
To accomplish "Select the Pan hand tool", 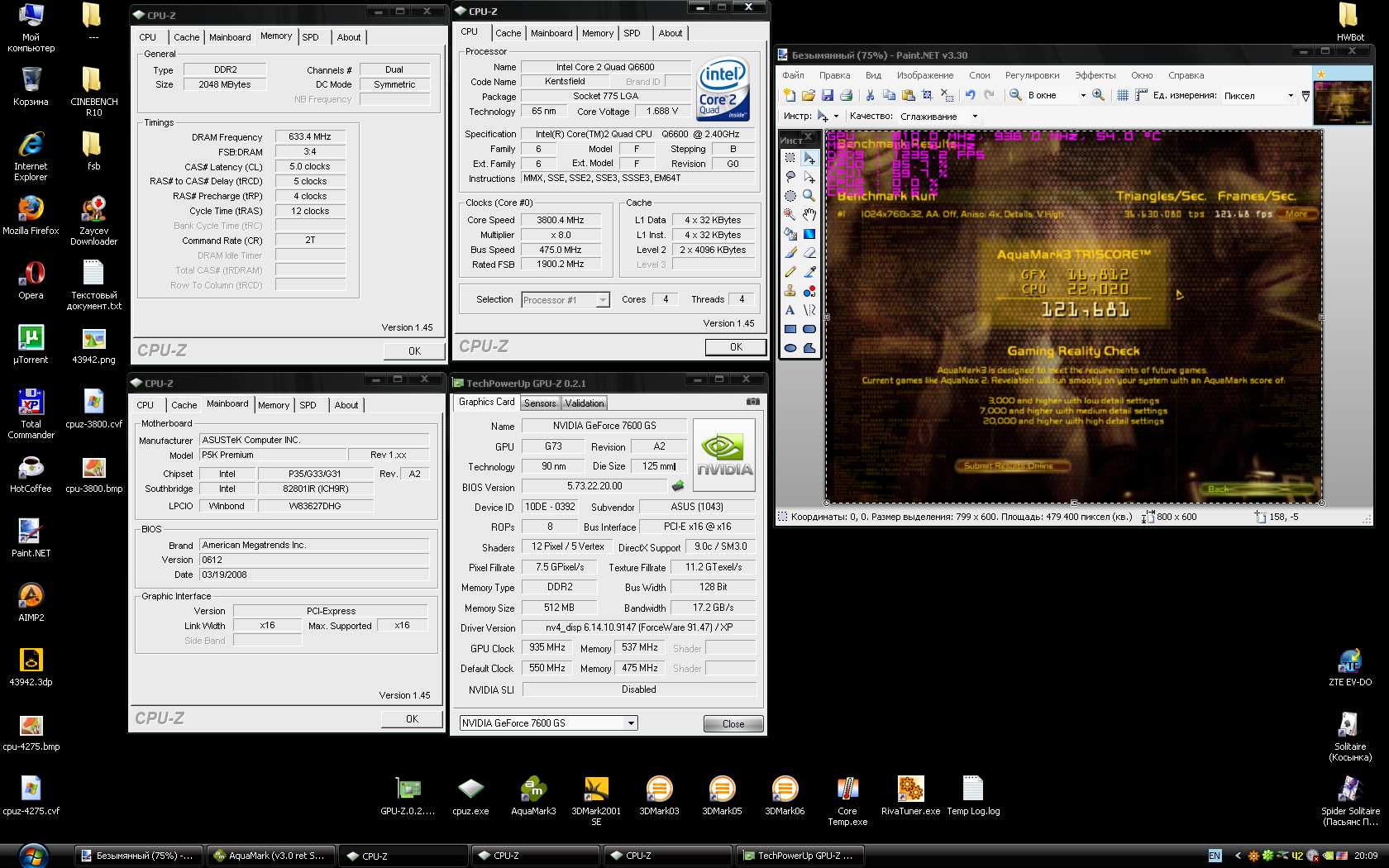I will (809, 214).
